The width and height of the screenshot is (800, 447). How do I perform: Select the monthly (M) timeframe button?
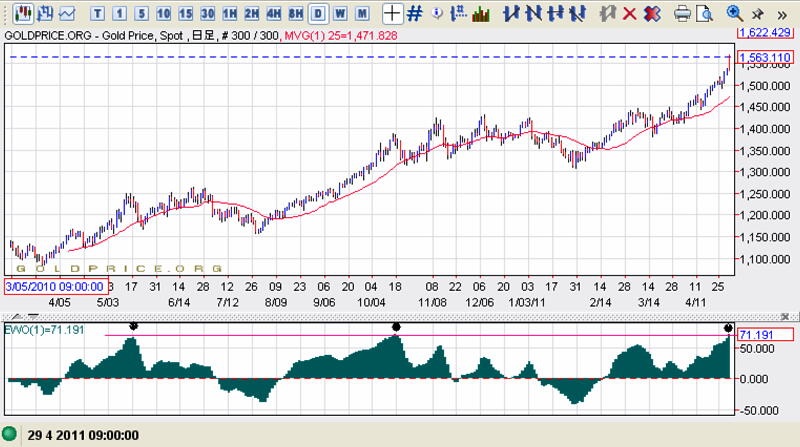362,14
